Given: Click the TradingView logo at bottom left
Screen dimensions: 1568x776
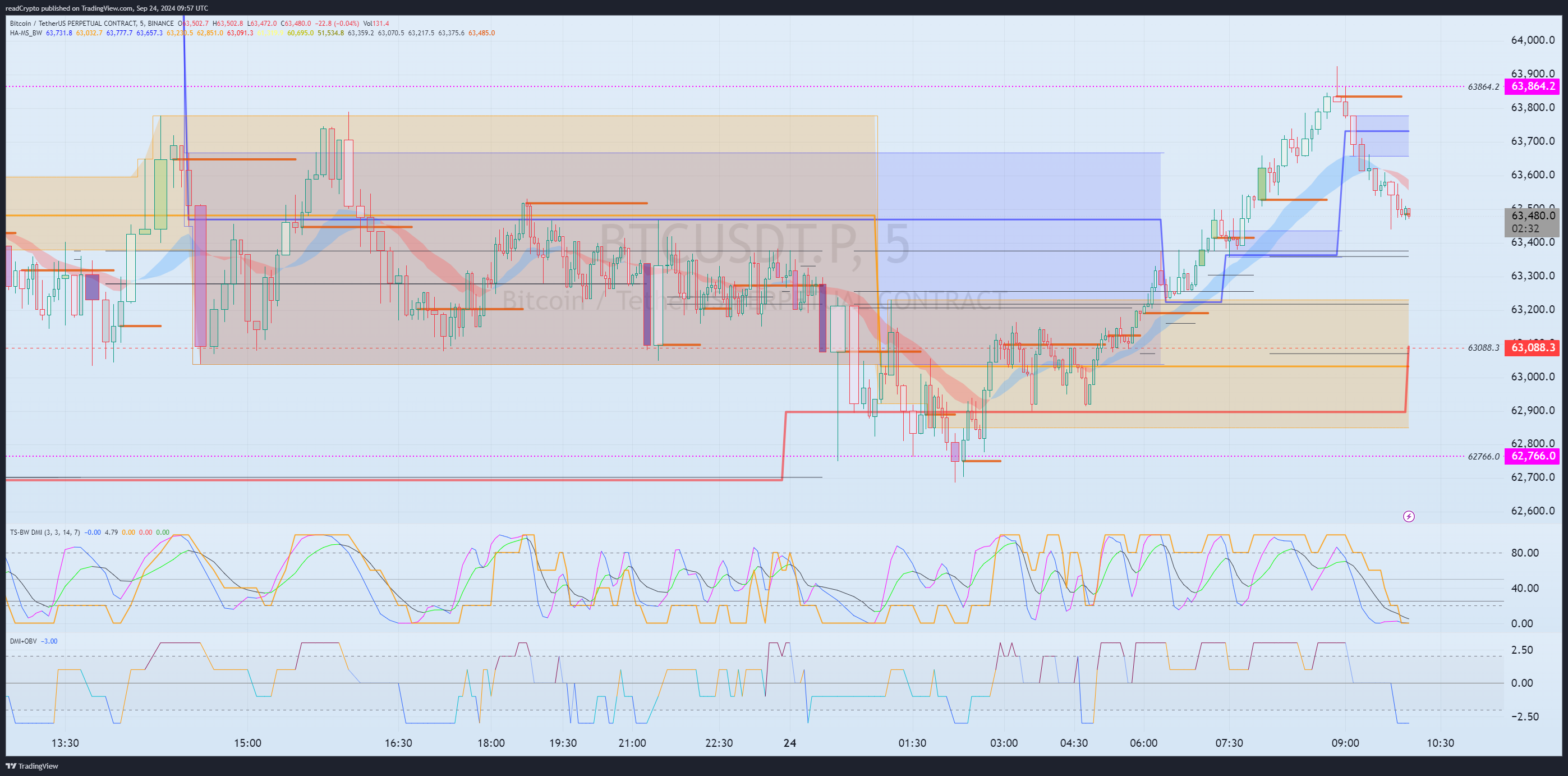Looking at the screenshot, I should tap(33, 766).
